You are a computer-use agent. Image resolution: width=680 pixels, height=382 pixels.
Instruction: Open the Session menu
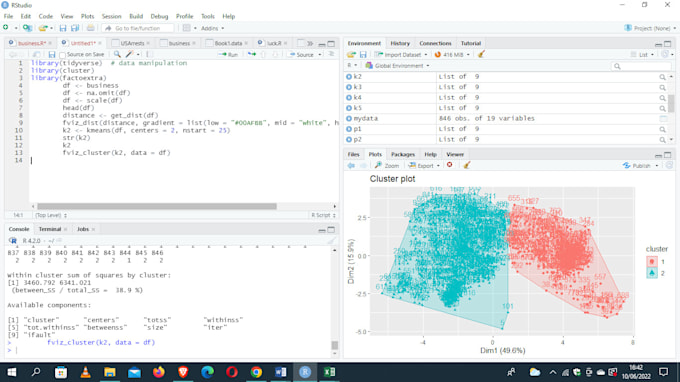pos(111,16)
